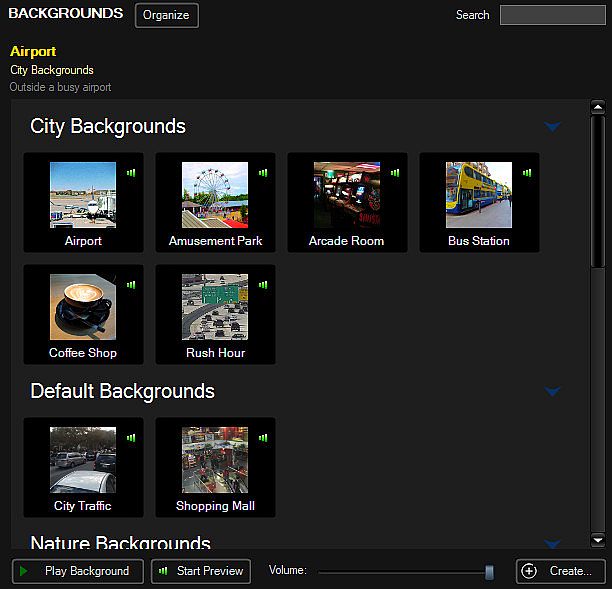The height and width of the screenshot is (589, 612).
Task: Collapse the Default Backgrounds section
Action: click(x=552, y=392)
